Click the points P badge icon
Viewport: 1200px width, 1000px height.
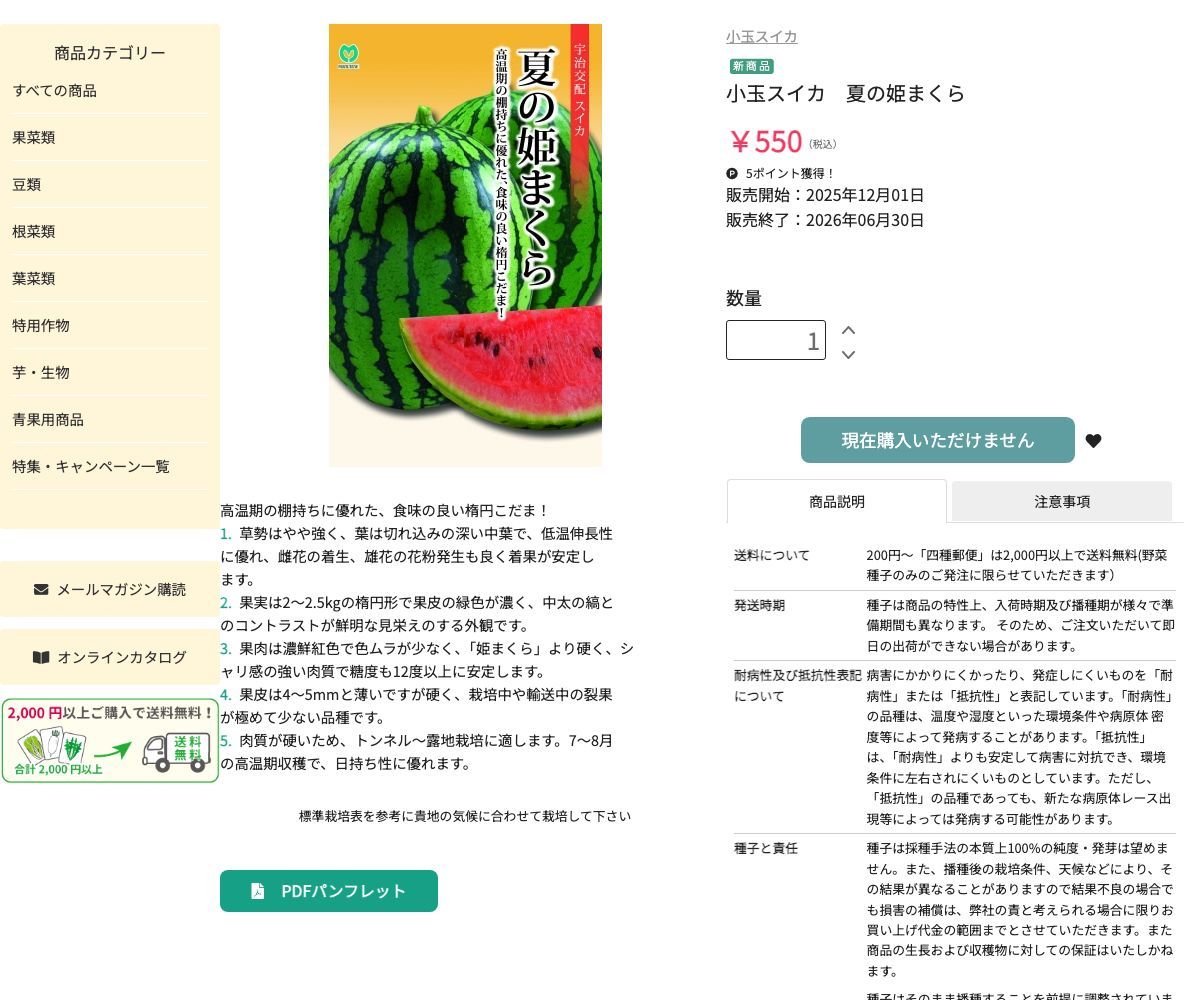point(732,173)
